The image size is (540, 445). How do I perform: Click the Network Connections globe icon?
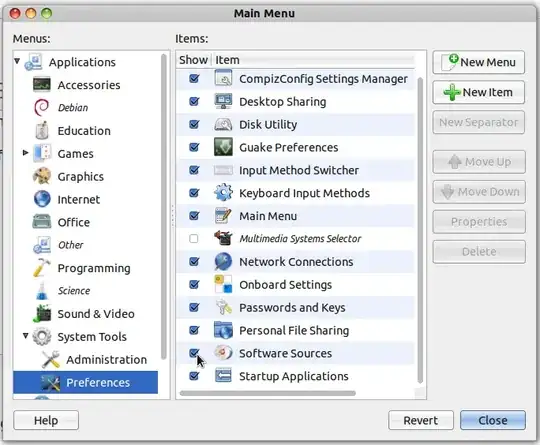223,261
